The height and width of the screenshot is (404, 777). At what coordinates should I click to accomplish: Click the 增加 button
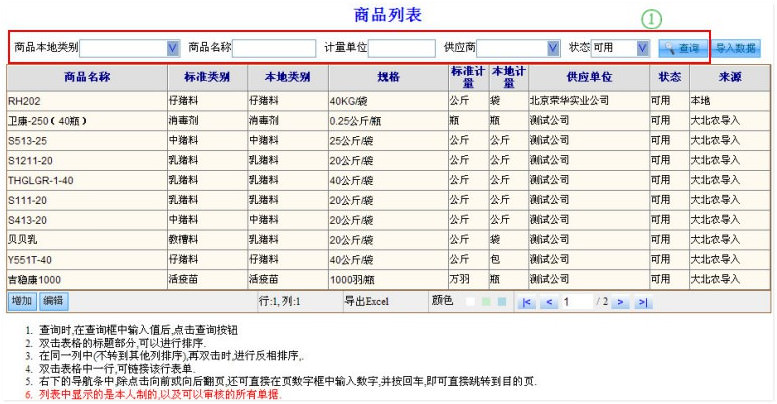(22, 300)
